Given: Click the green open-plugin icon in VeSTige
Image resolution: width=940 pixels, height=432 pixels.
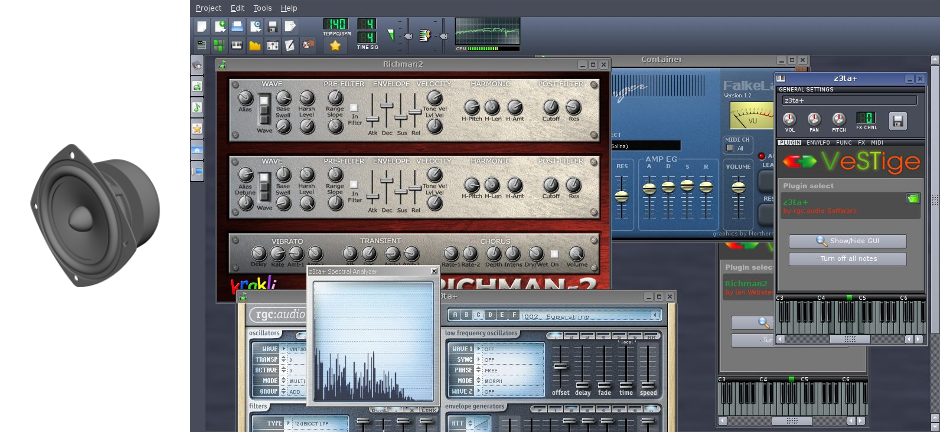Looking at the screenshot, I should 912,199.
